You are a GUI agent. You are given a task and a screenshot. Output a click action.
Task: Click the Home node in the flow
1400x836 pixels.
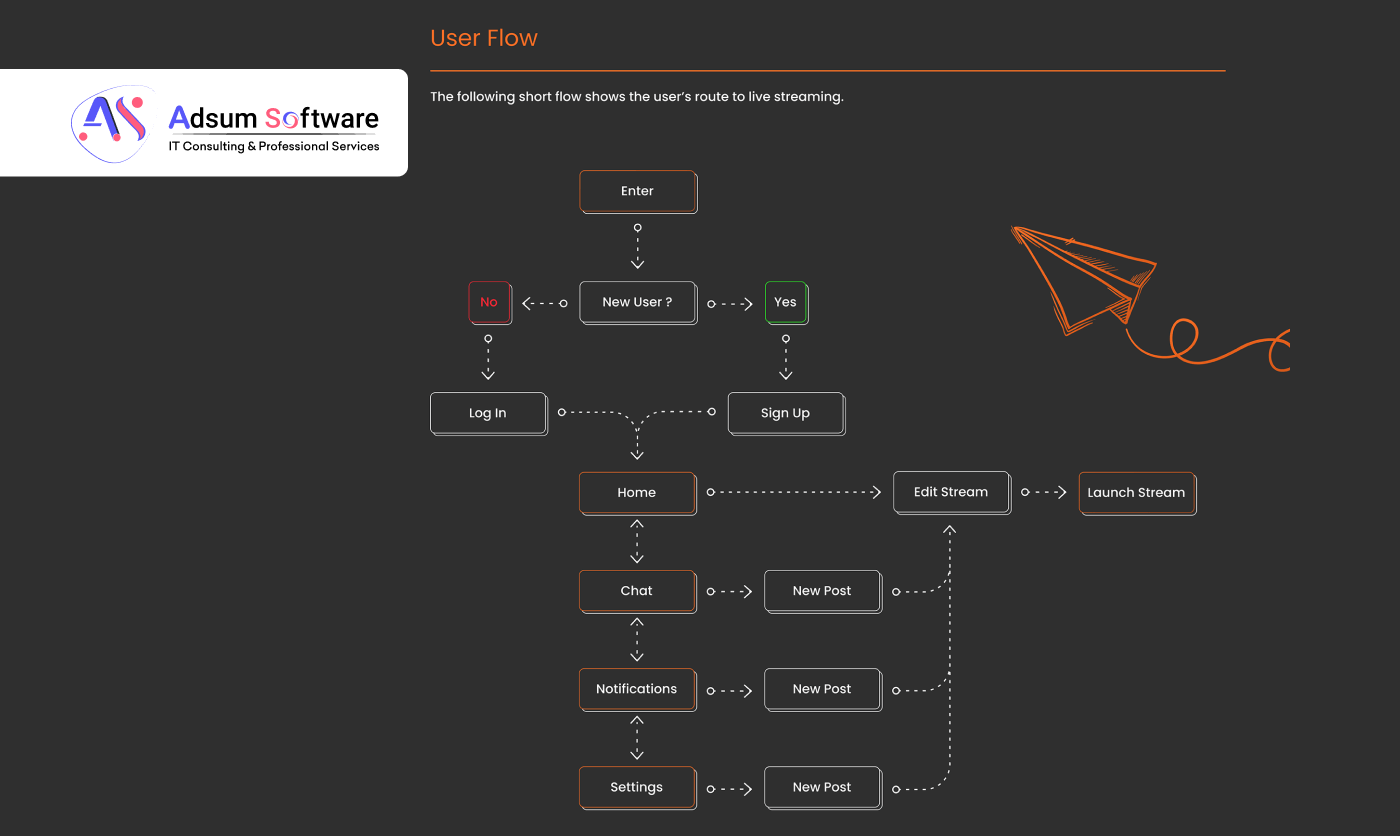tap(637, 493)
